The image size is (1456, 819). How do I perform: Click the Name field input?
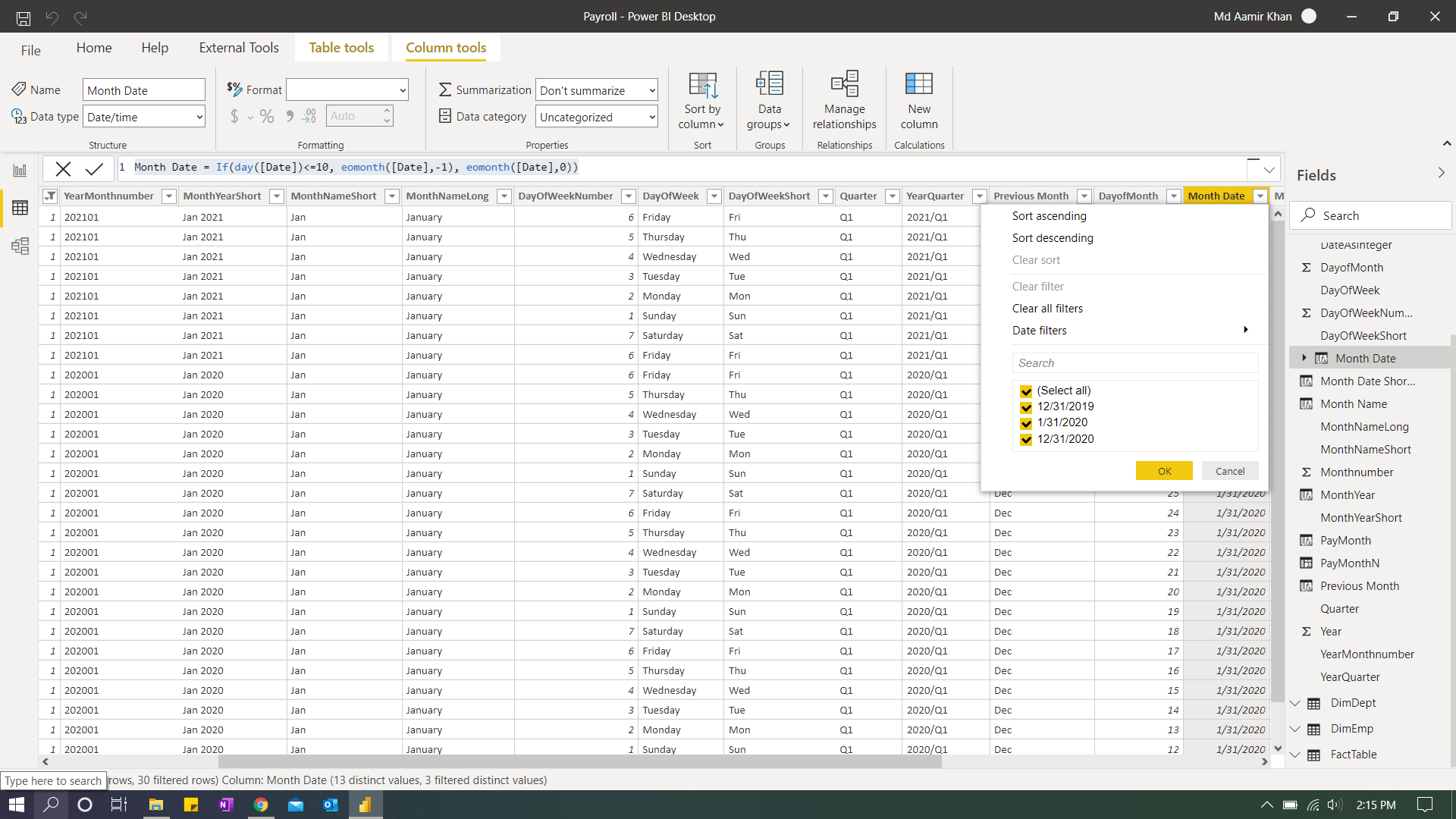(144, 90)
